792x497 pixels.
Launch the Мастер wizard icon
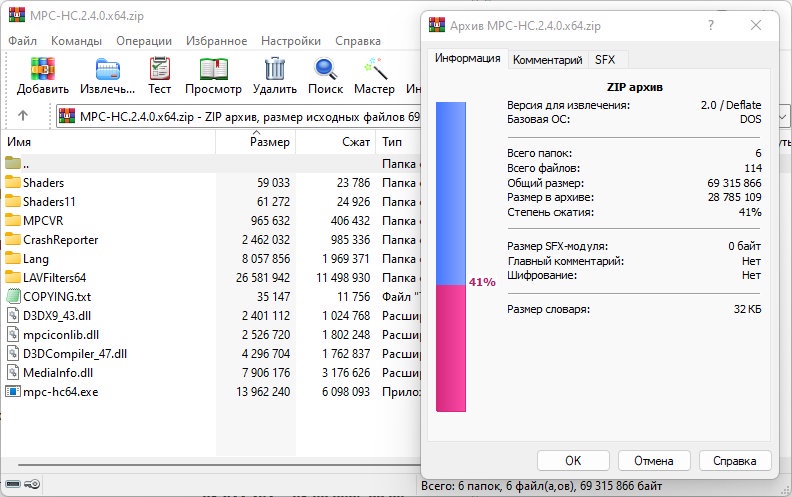tap(375, 68)
